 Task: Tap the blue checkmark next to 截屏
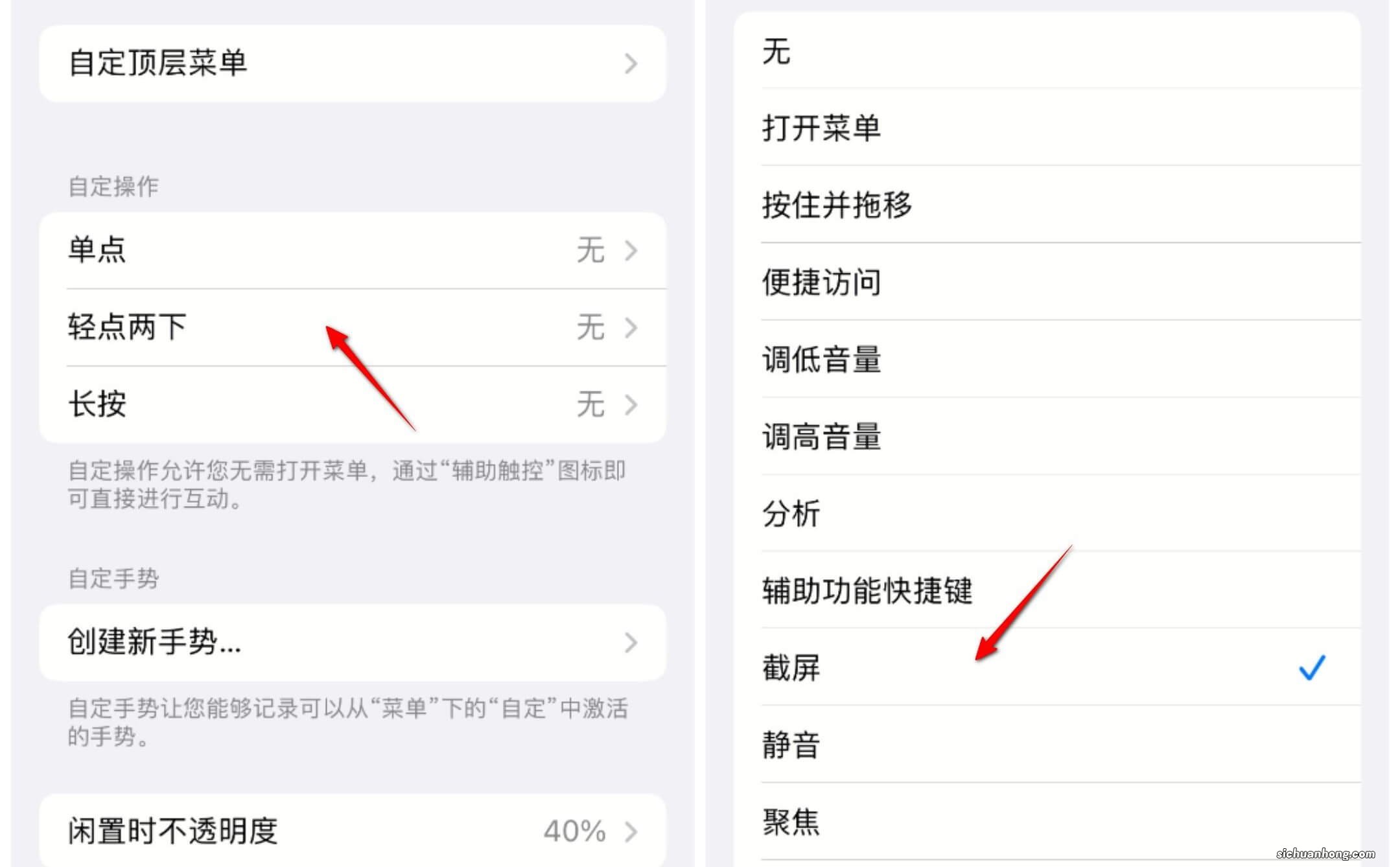pos(1312,667)
